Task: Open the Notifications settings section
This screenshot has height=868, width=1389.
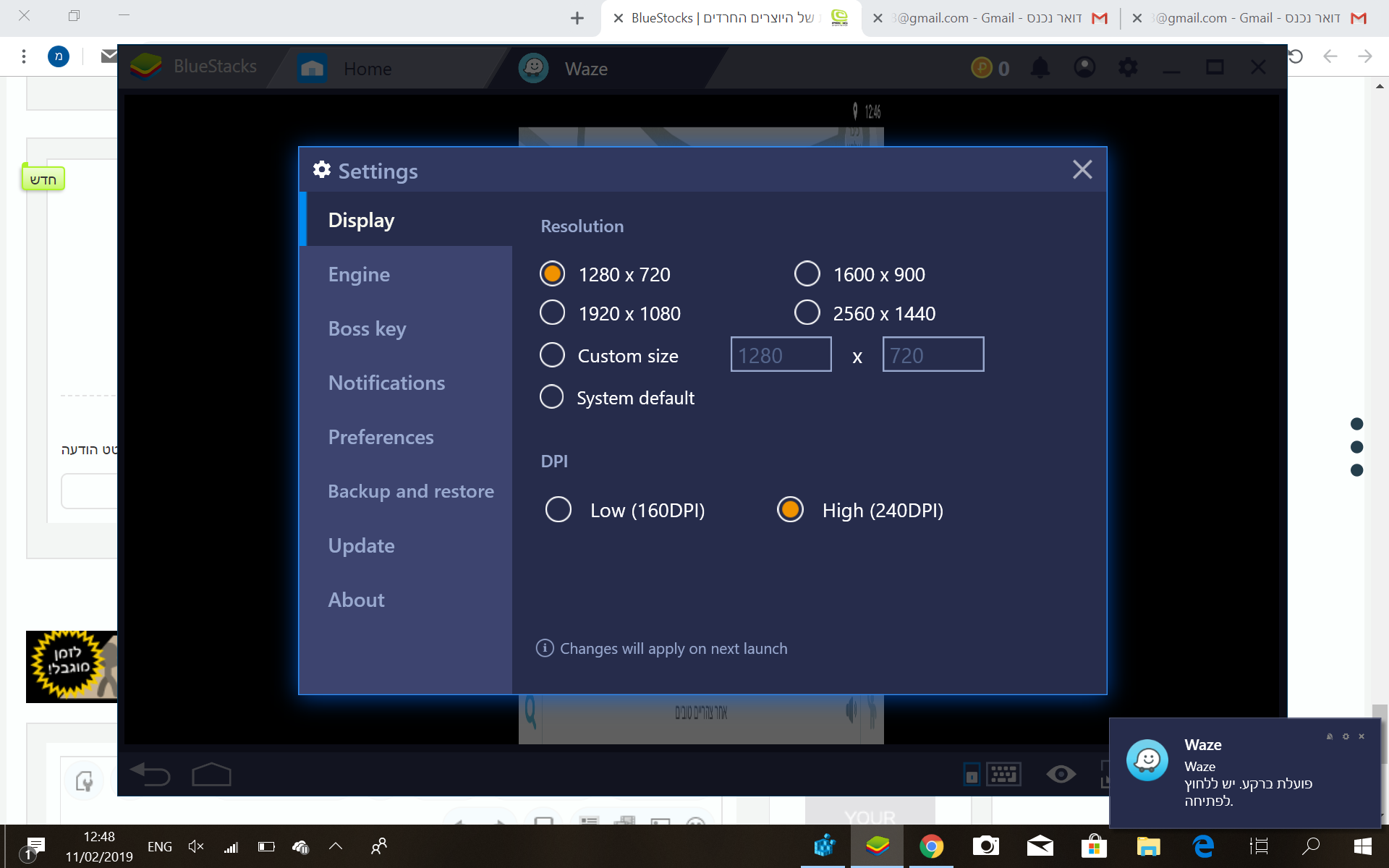Action: (x=406, y=383)
